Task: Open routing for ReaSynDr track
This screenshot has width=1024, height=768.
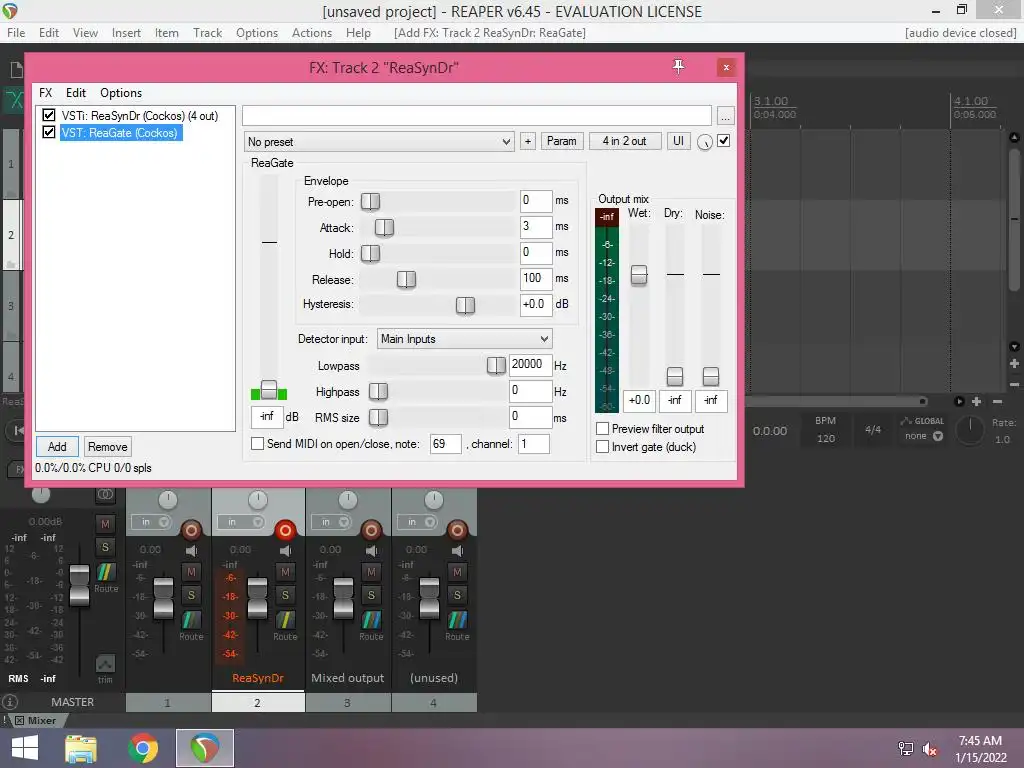Action: tap(285, 619)
